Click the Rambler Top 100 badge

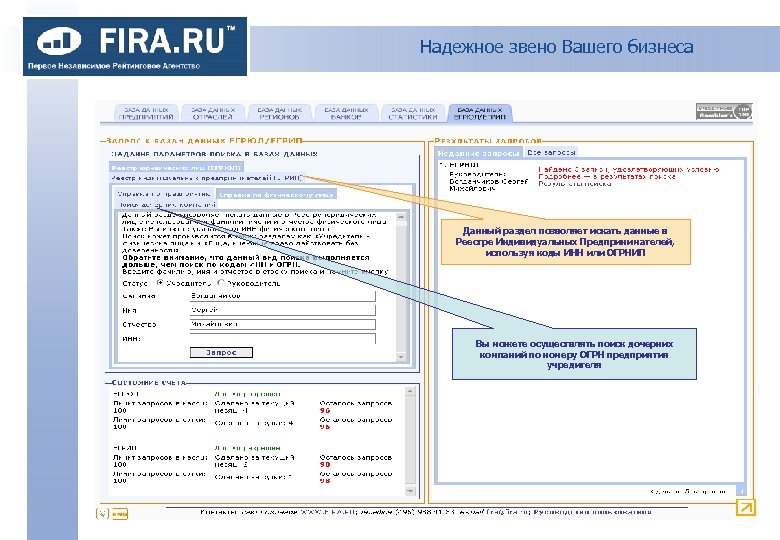(724, 111)
